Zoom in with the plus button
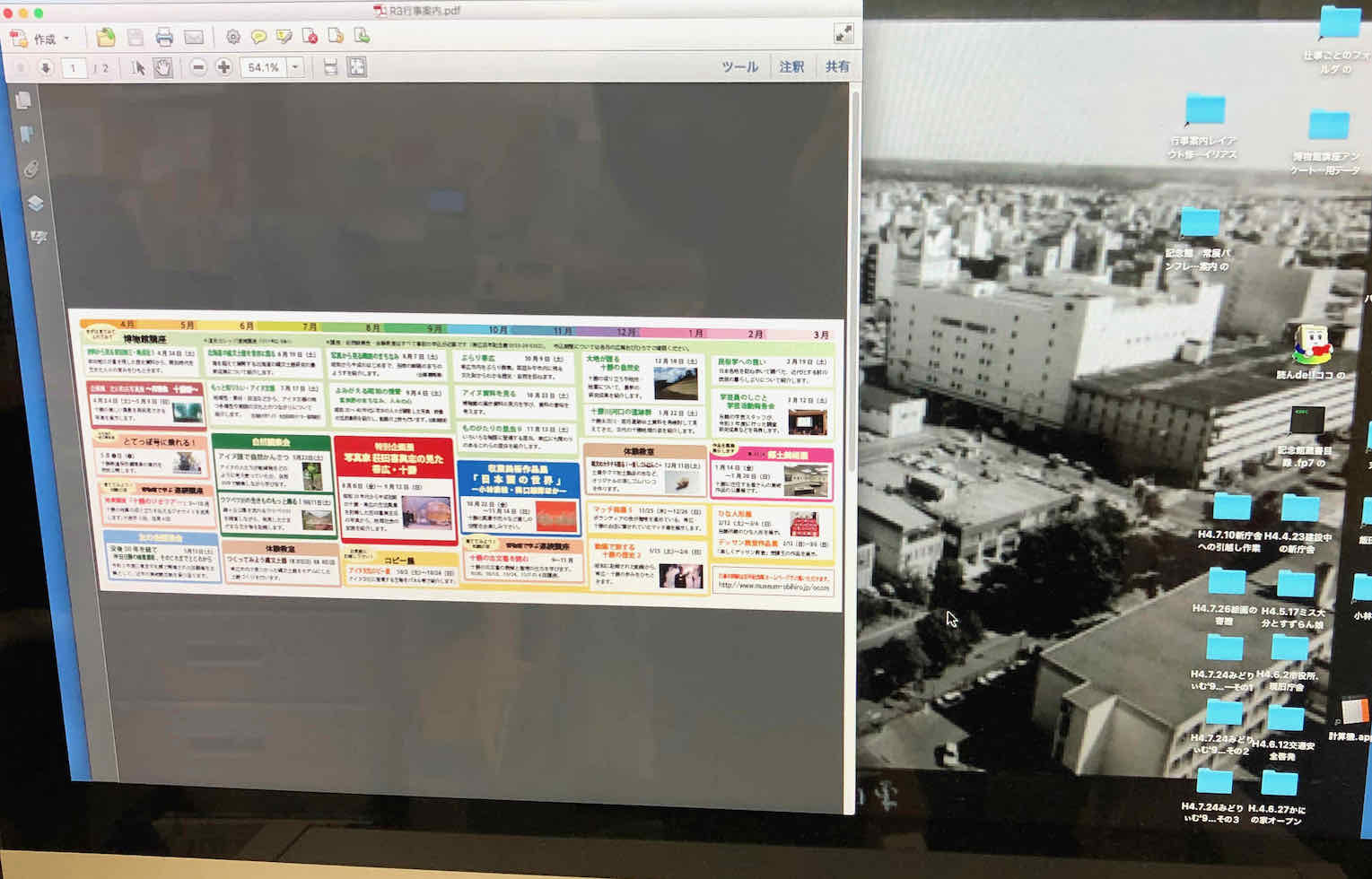1372x879 pixels. click(x=223, y=67)
